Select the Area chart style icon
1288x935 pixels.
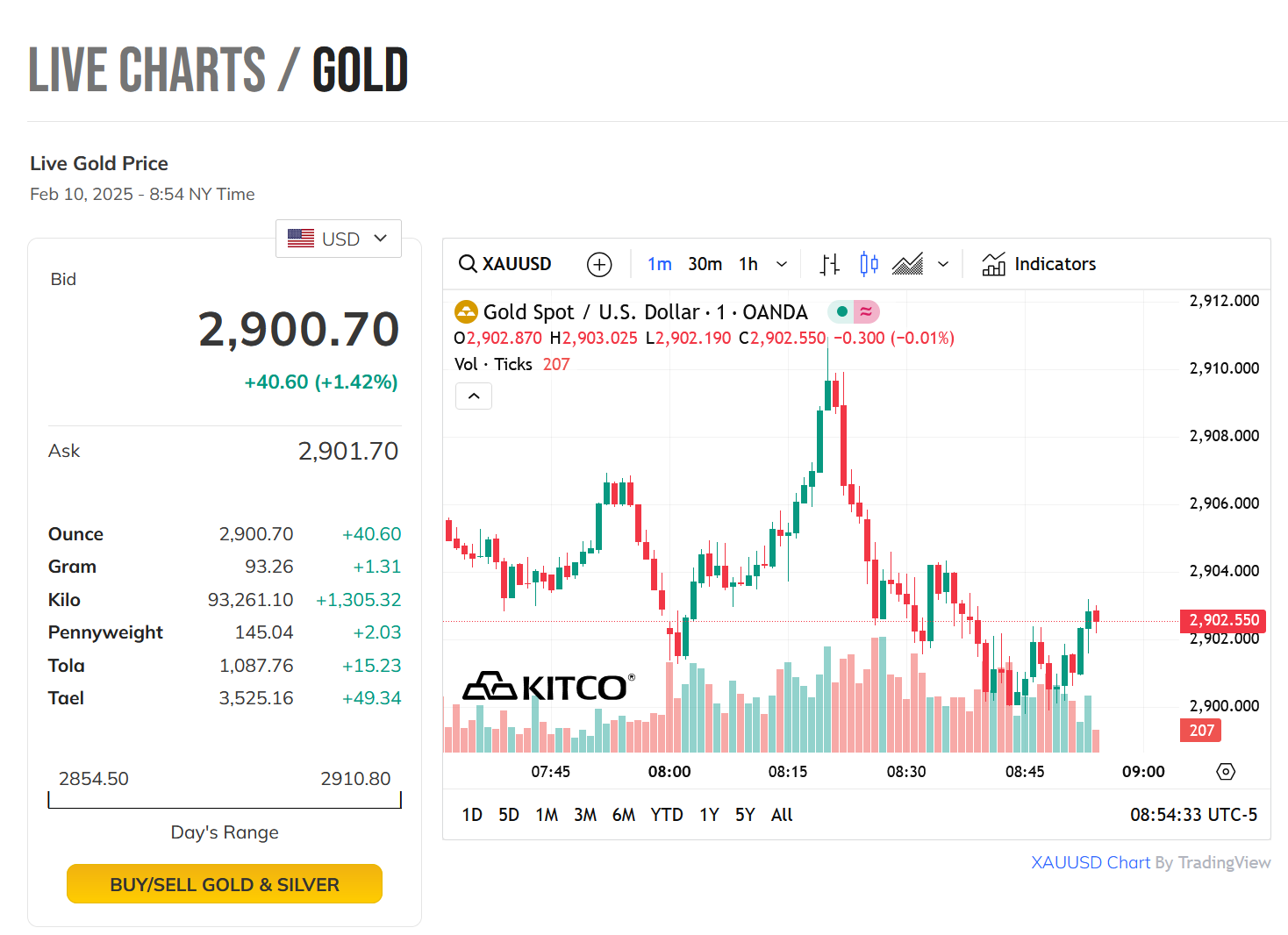coord(907,264)
